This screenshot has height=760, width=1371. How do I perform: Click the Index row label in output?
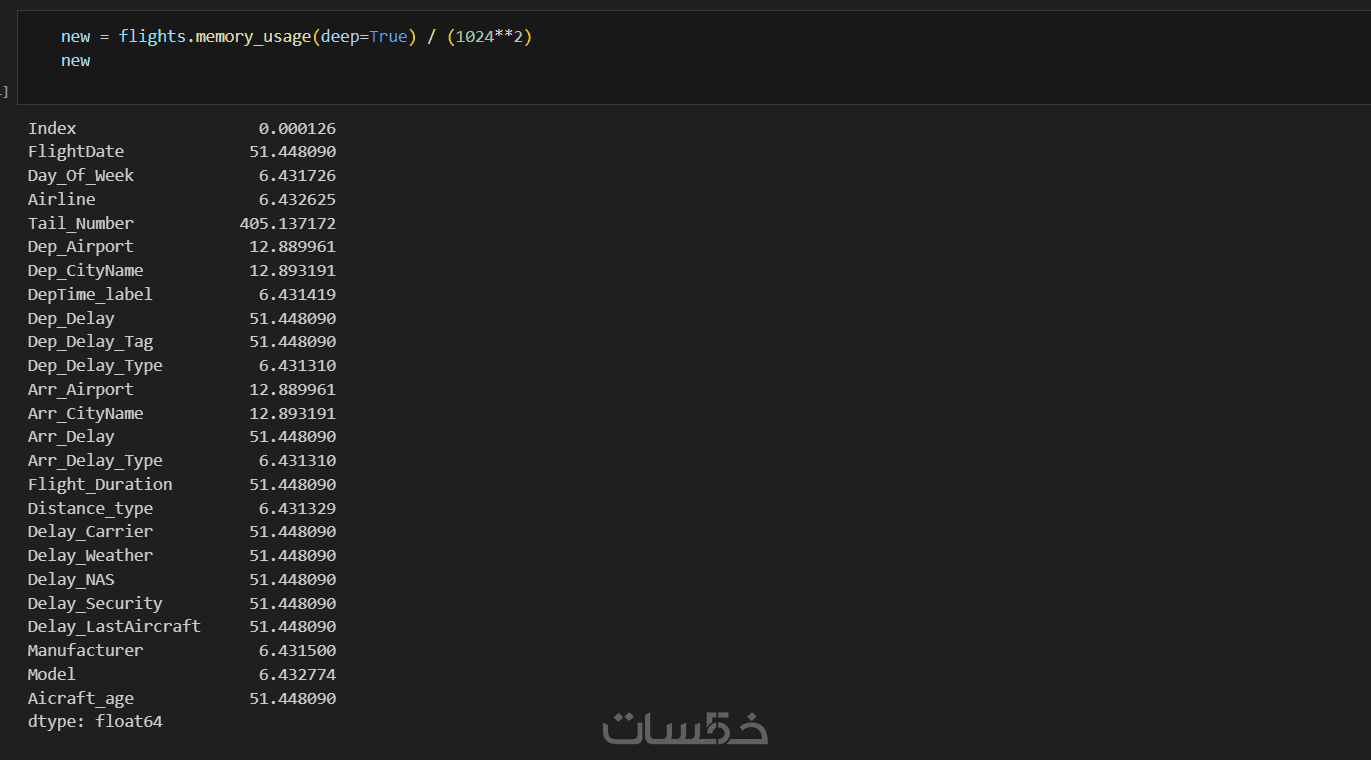52,129
